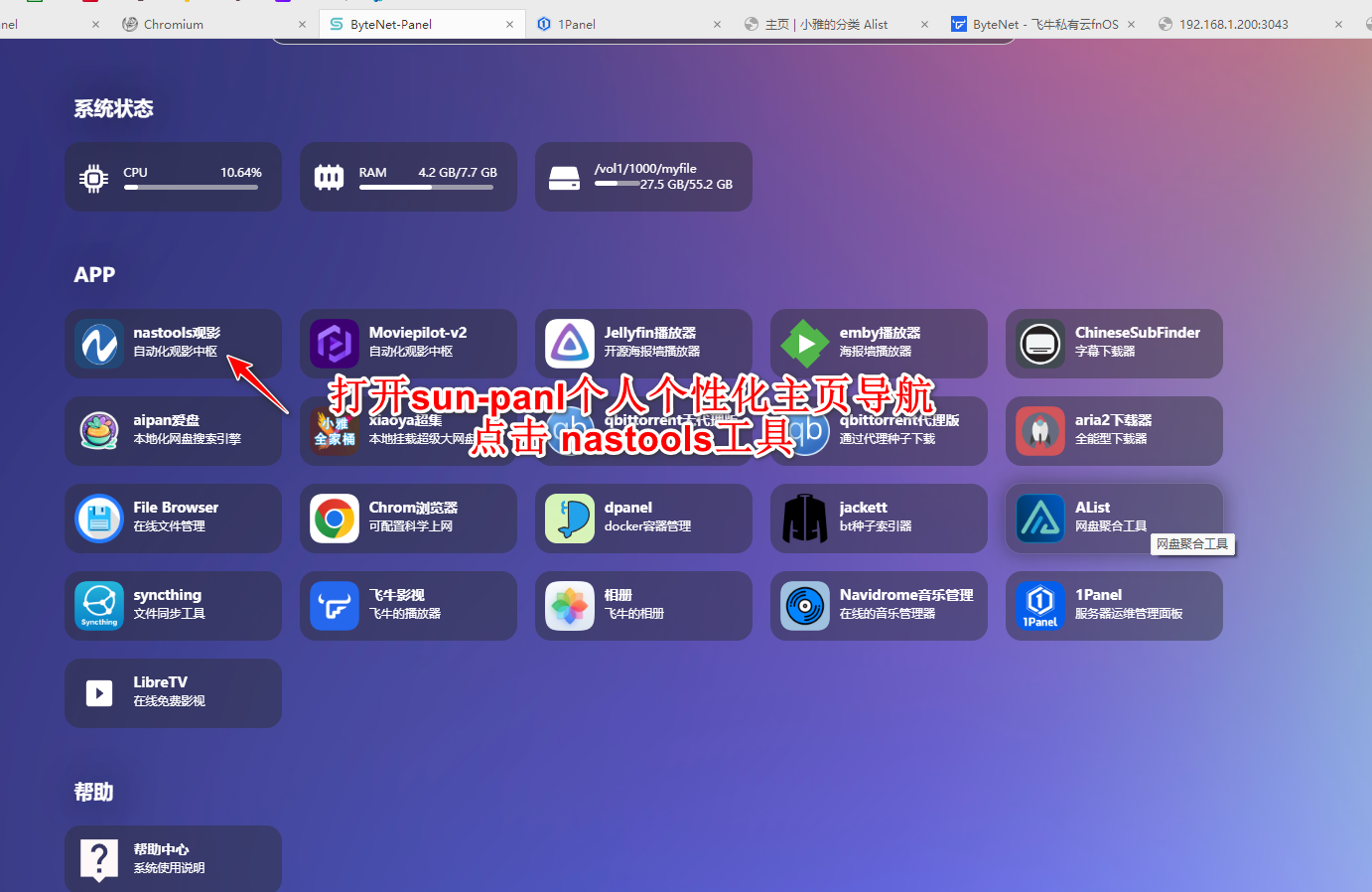Click the 服务器运维管理面板 description text

[1129, 614]
